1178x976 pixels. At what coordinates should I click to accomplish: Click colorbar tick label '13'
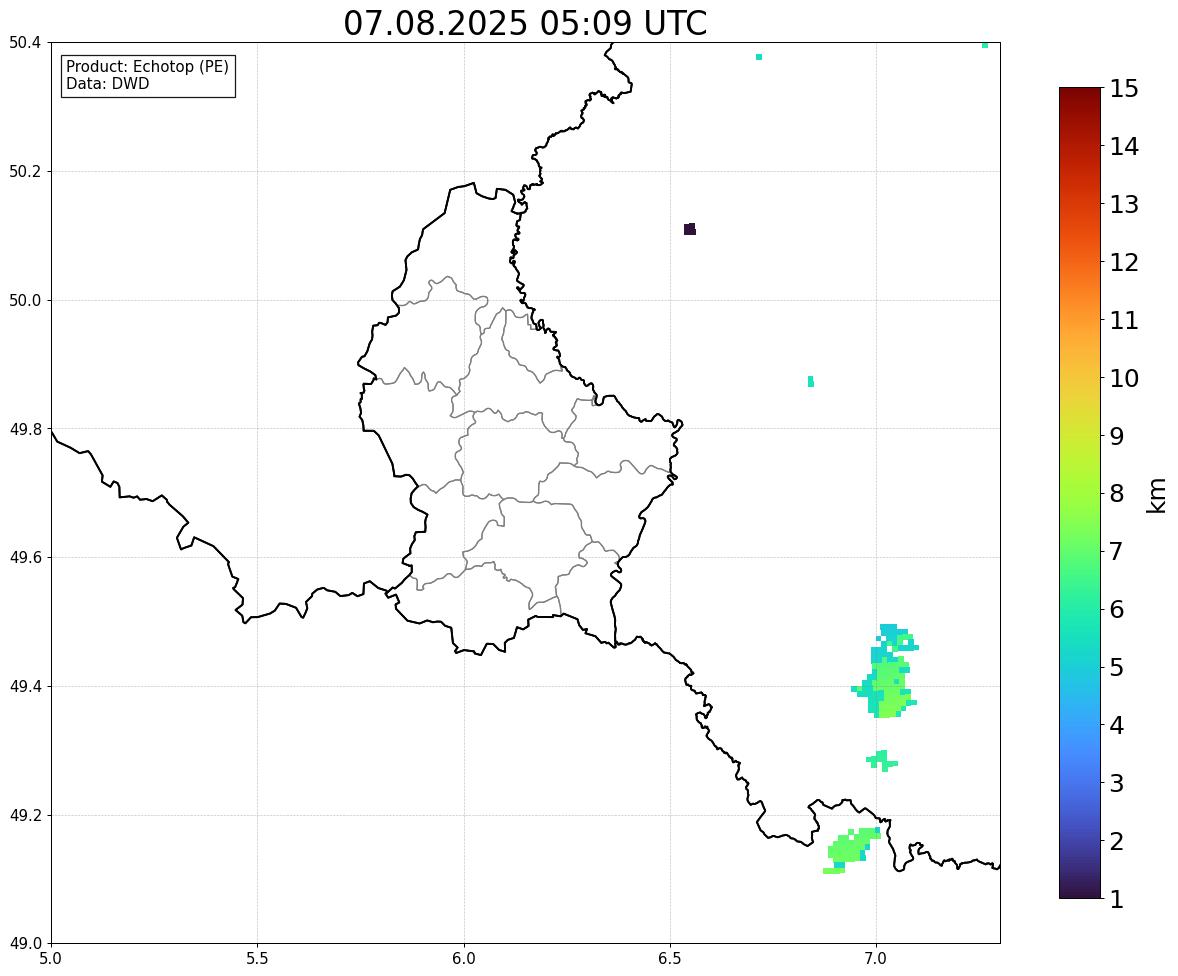1124,204
